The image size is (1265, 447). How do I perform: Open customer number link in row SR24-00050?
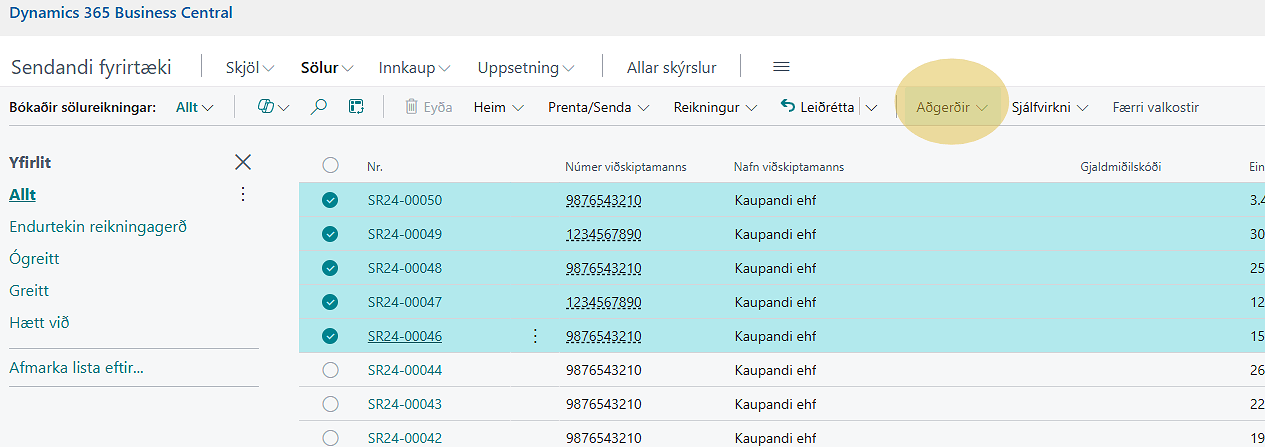click(x=603, y=200)
